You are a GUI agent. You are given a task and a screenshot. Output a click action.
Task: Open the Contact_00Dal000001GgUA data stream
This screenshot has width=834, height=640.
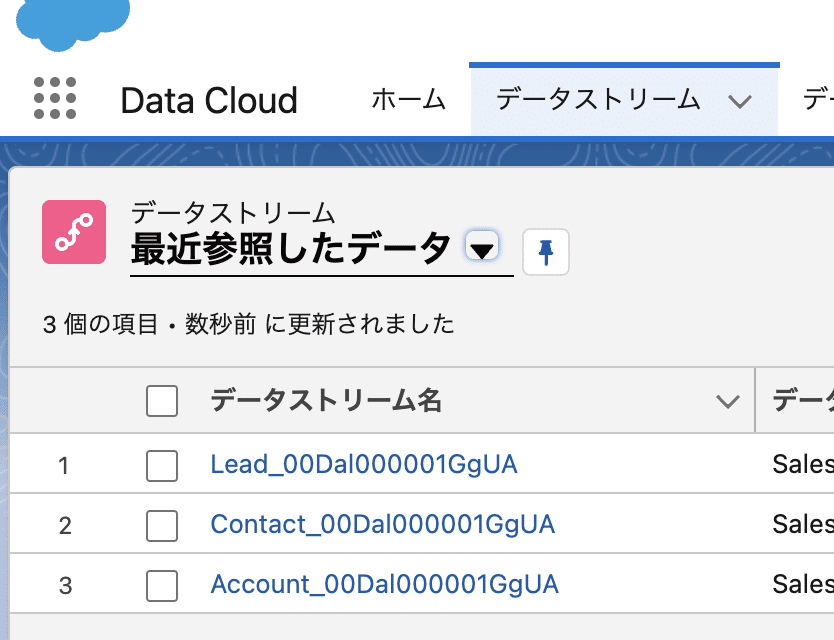[383, 525]
